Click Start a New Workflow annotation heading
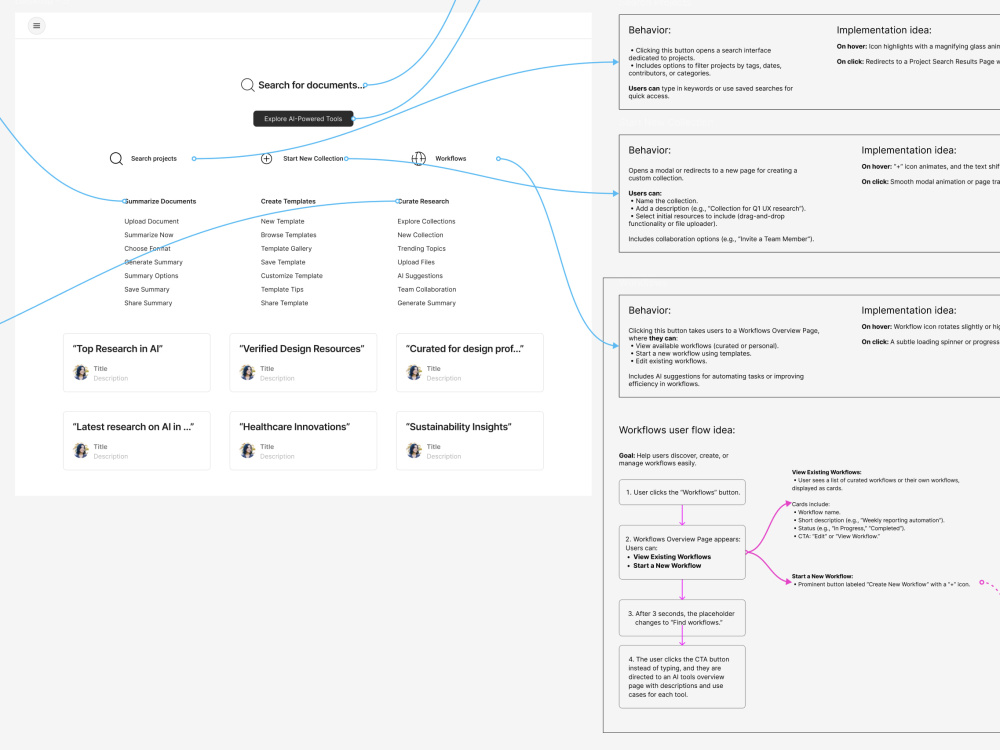The height and width of the screenshot is (750, 1000). pyautogui.click(x=822, y=576)
